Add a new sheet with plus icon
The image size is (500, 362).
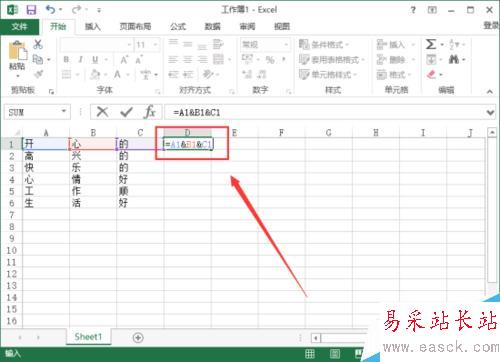(138, 338)
